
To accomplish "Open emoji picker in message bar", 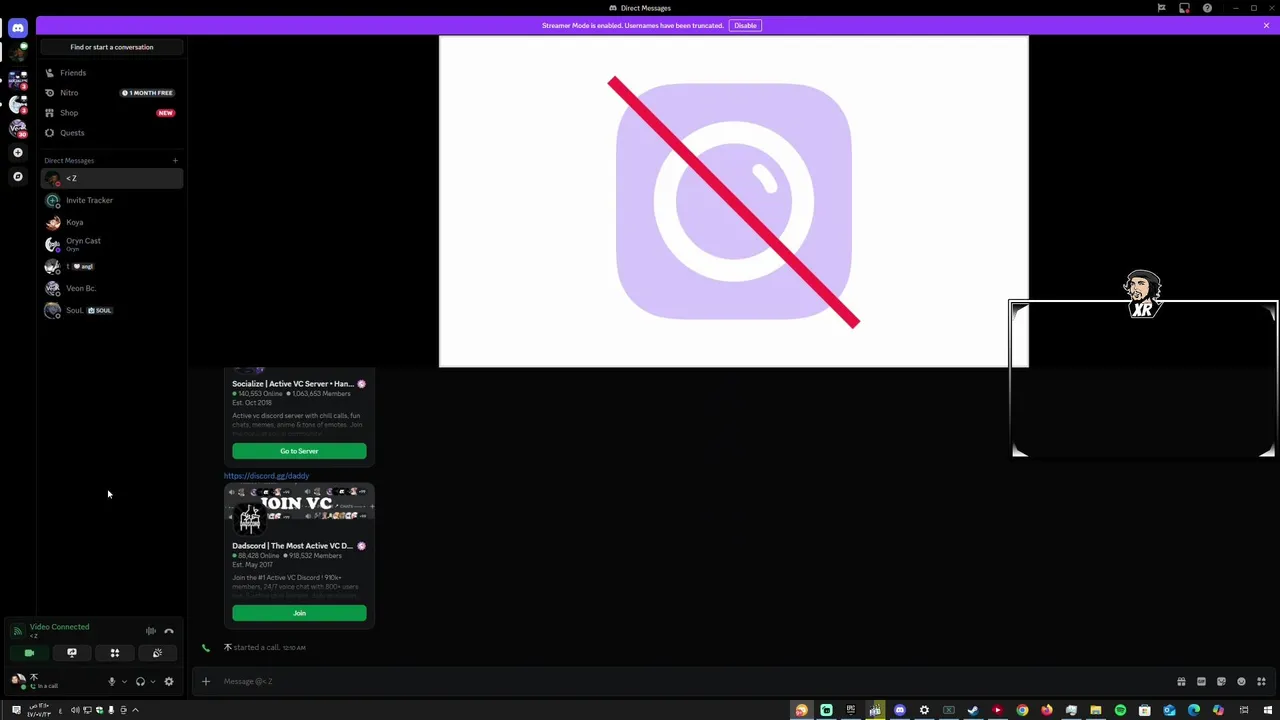I will point(1241,682).
